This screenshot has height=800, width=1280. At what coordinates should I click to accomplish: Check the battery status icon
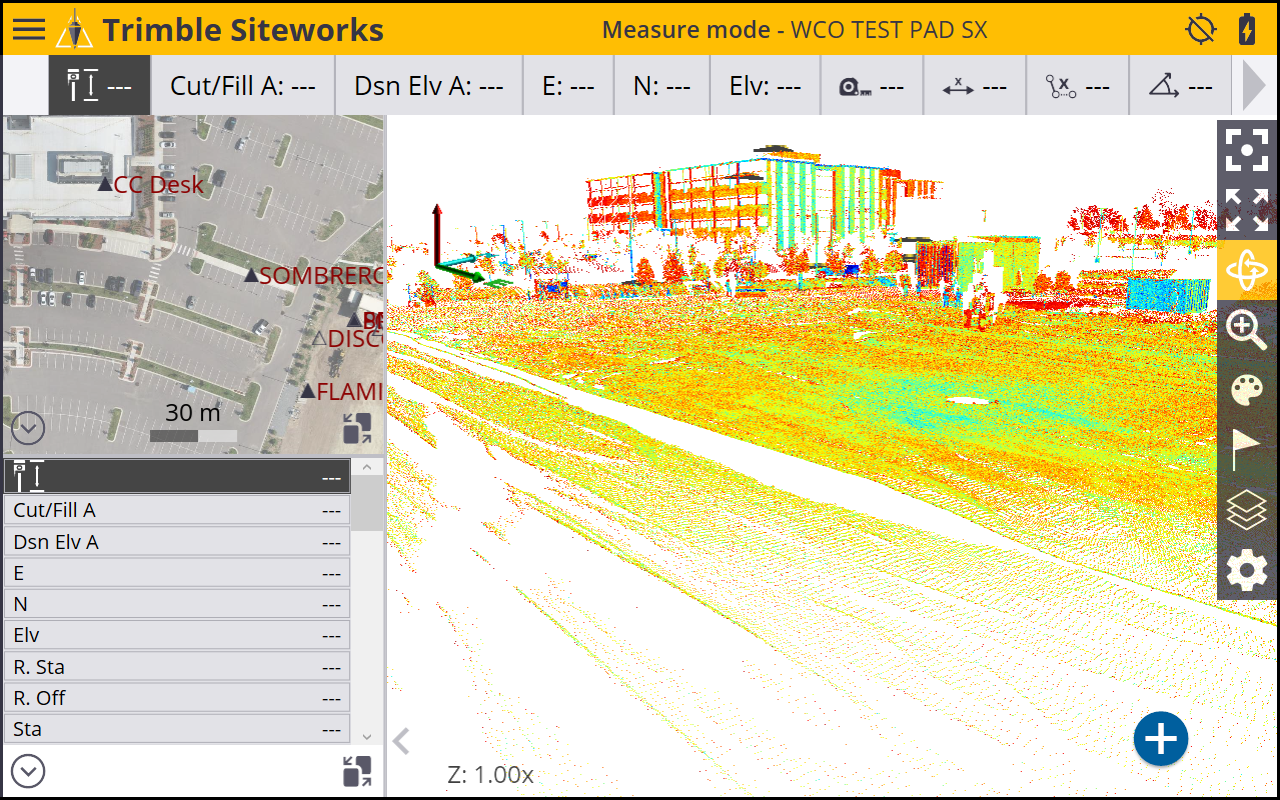pyautogui.click(x=1247, y=29)
